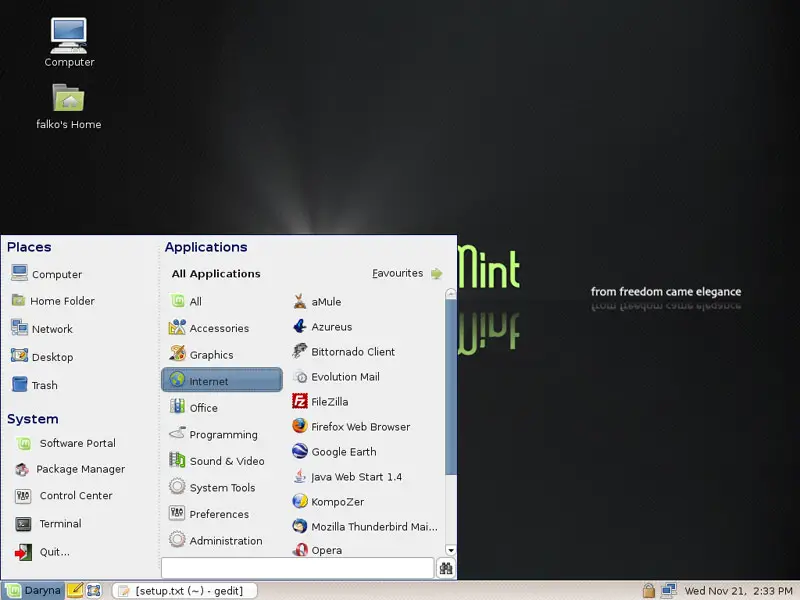Image resolution: width=800 pixels, height=600 pixels.
Task: Open Network in Places
Action: (42, 329)
